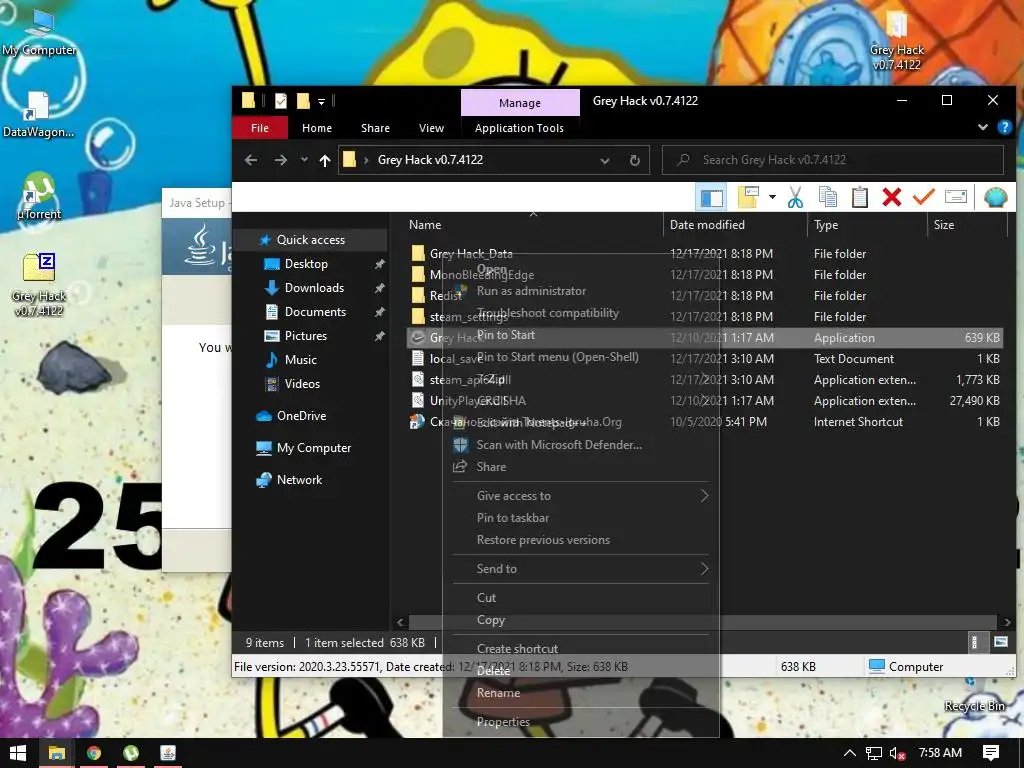
Task: Open the blue Help question mark
Action: (1004, 127)
